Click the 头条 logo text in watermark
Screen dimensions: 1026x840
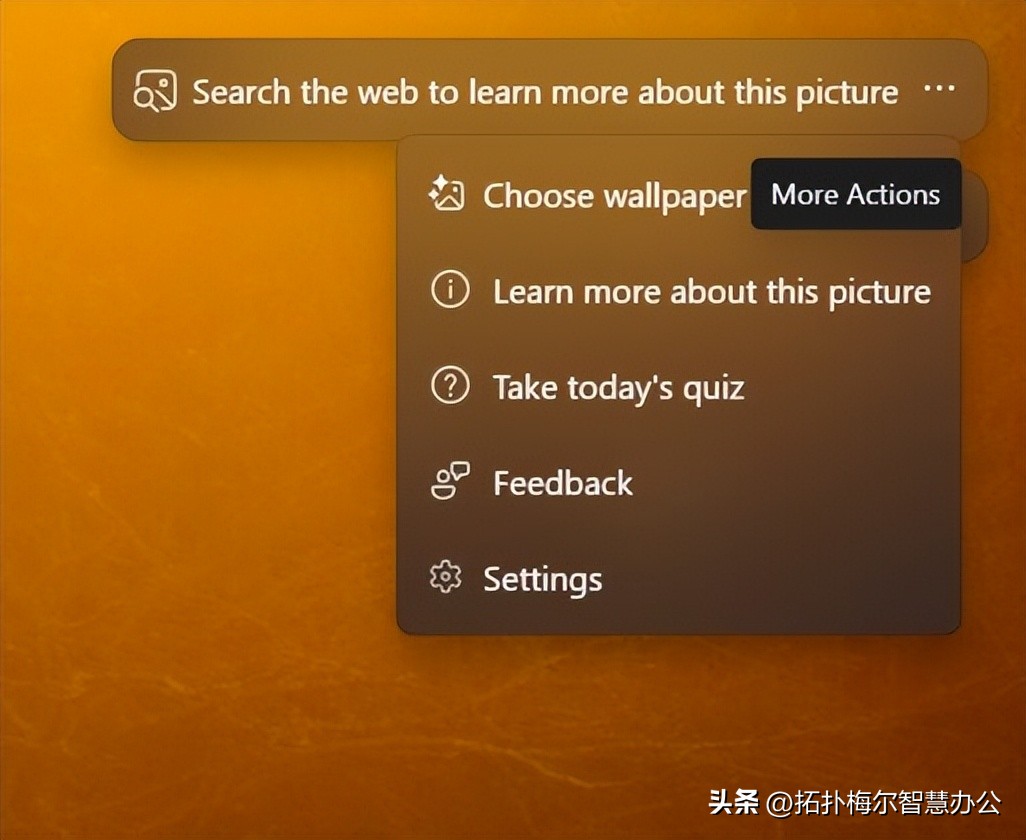(x=734, y=802)
